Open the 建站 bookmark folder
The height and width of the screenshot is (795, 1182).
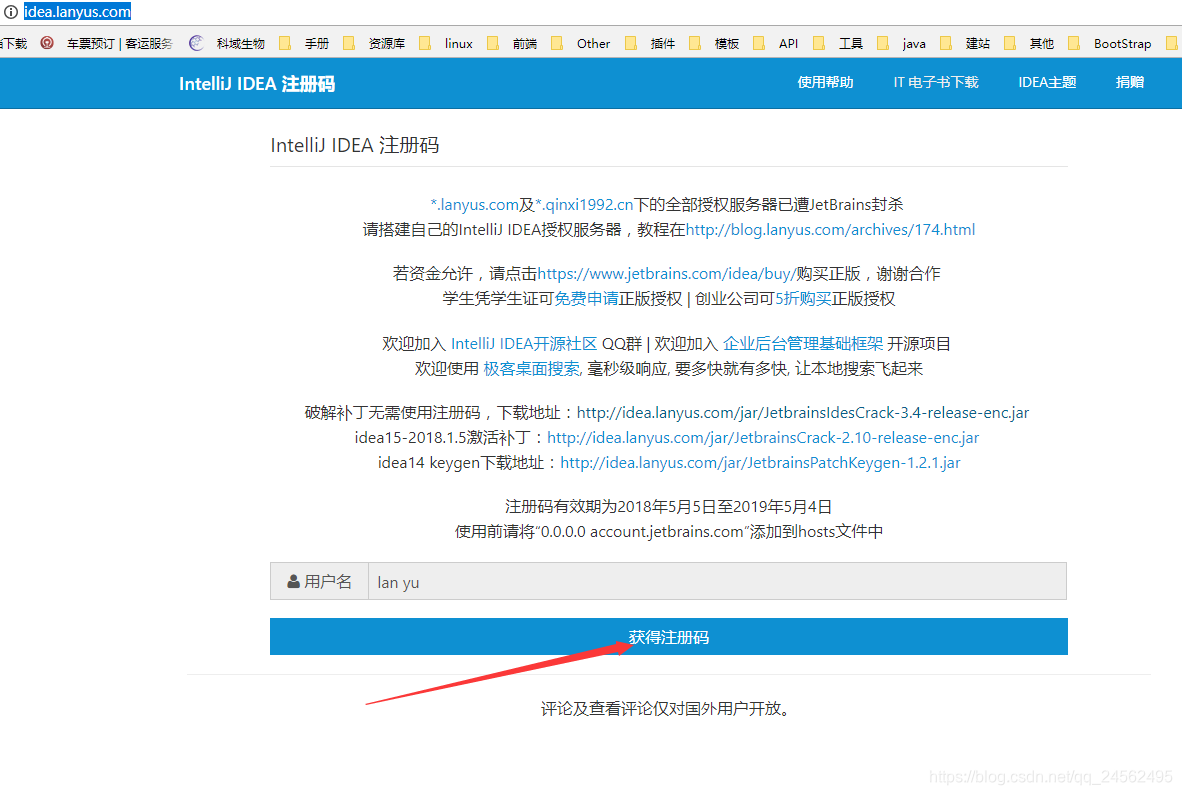[x=965, y=44]
